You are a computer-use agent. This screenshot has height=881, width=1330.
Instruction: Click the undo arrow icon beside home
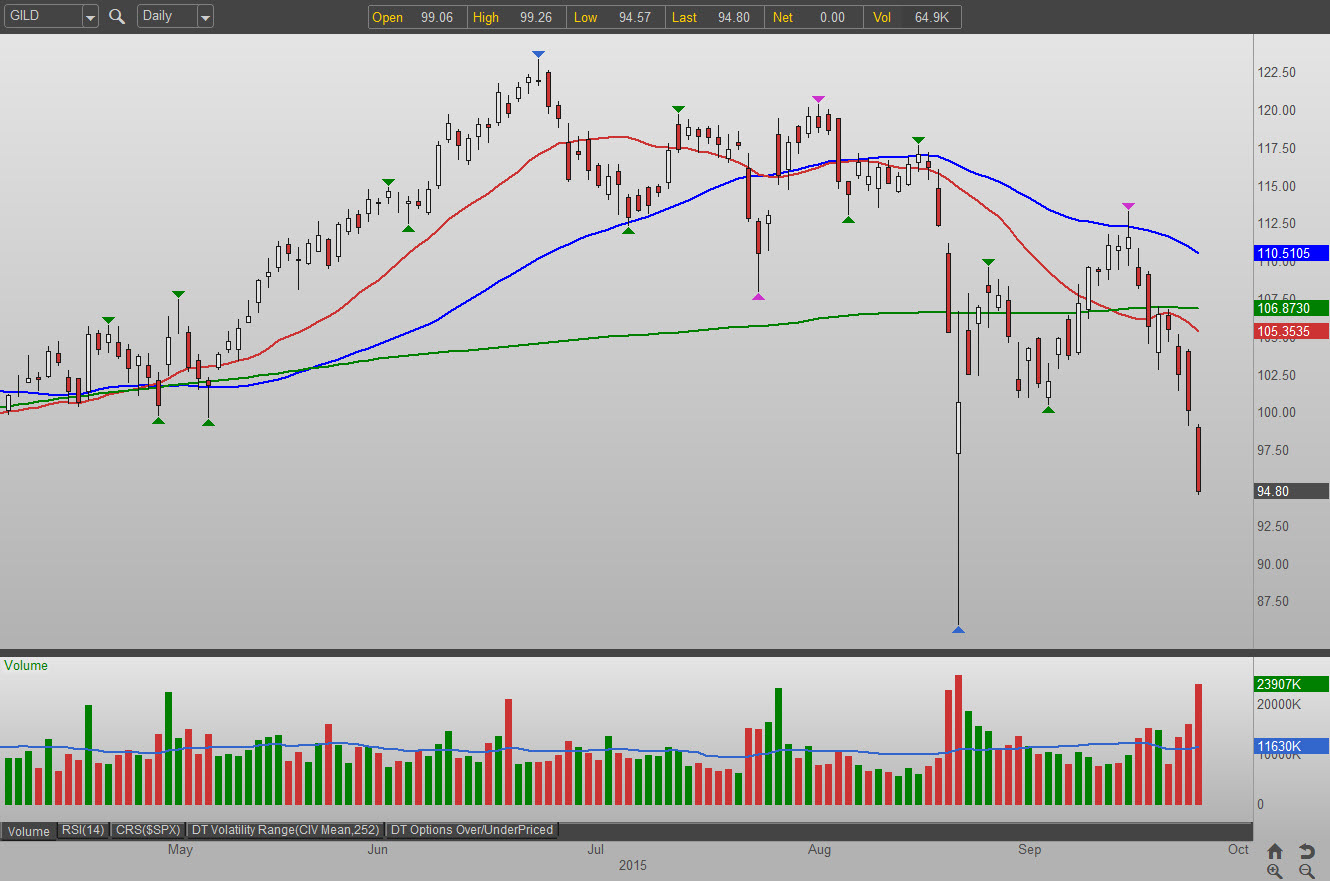(1306, 852)
